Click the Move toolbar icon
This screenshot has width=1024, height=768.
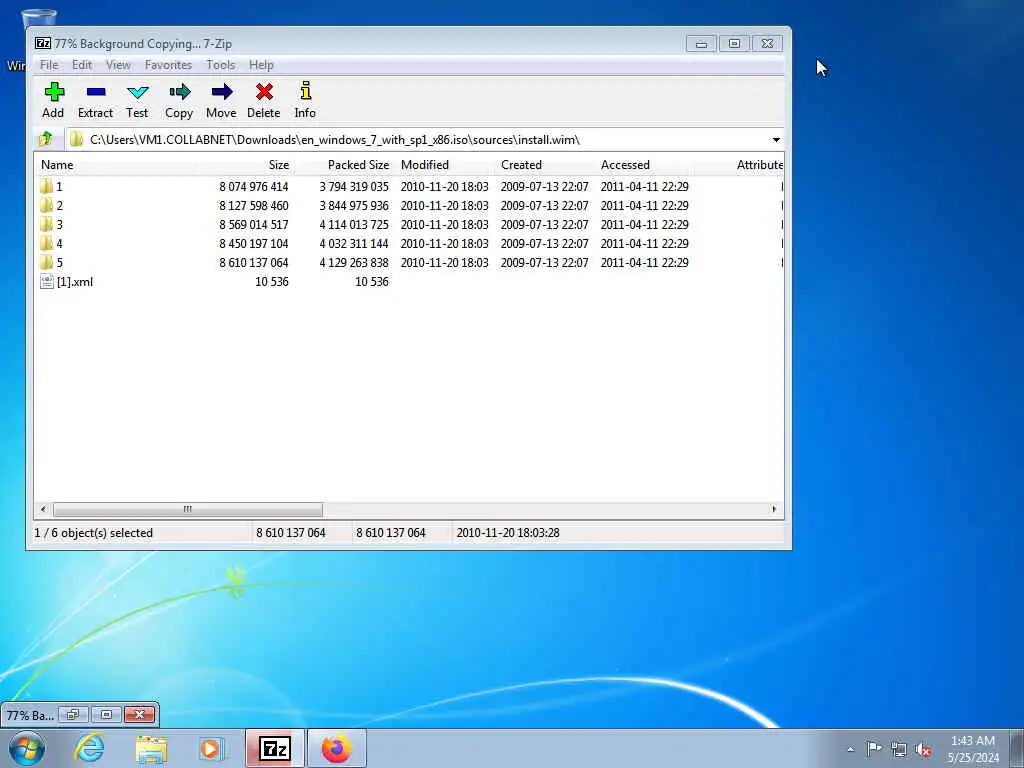[x=221, y=91]
